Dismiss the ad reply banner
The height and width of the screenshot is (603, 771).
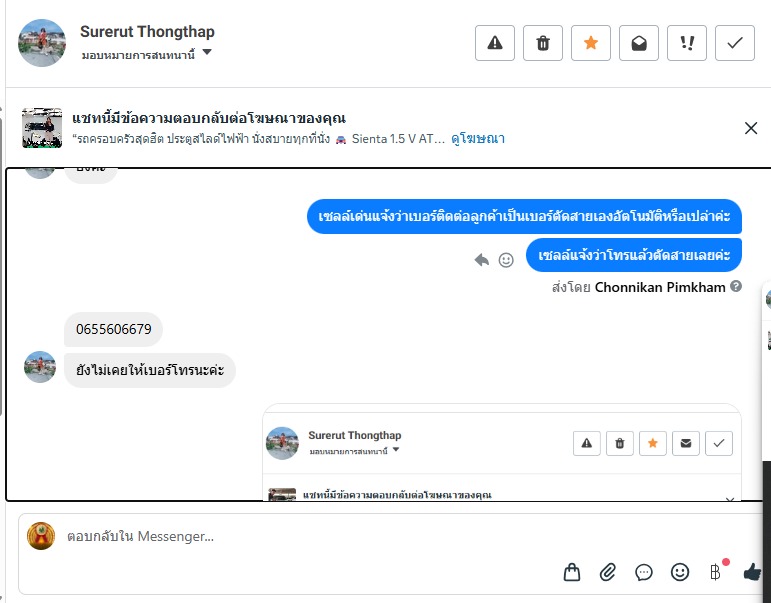click(751, 128)
